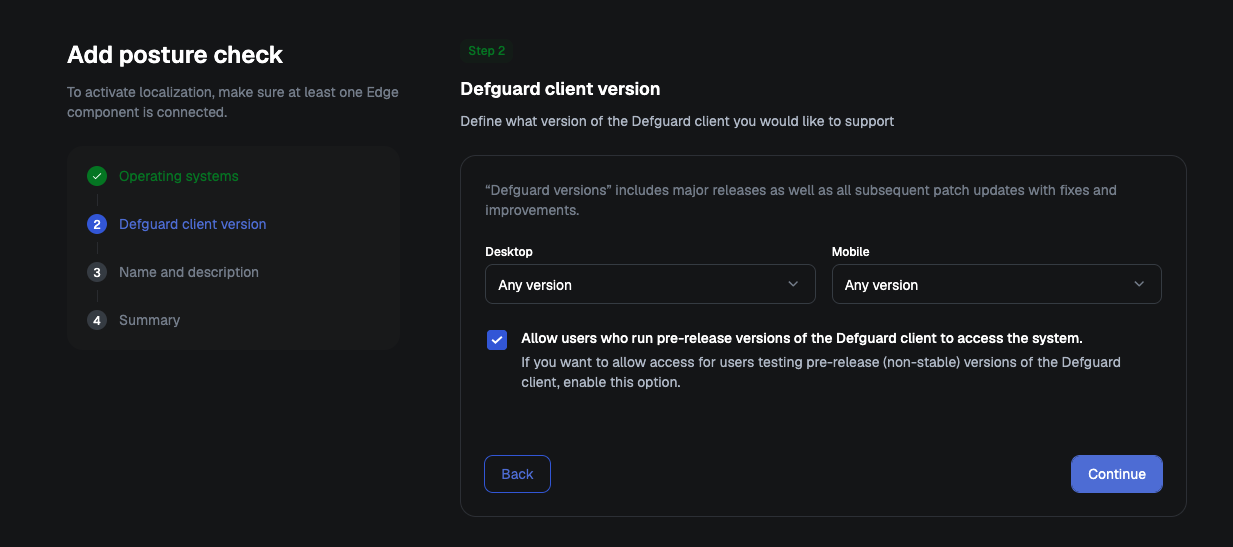The image size is (1233, 547).
Task: Click the chevron arrow in Mobile dropdown
Action: pos(1139,284)
